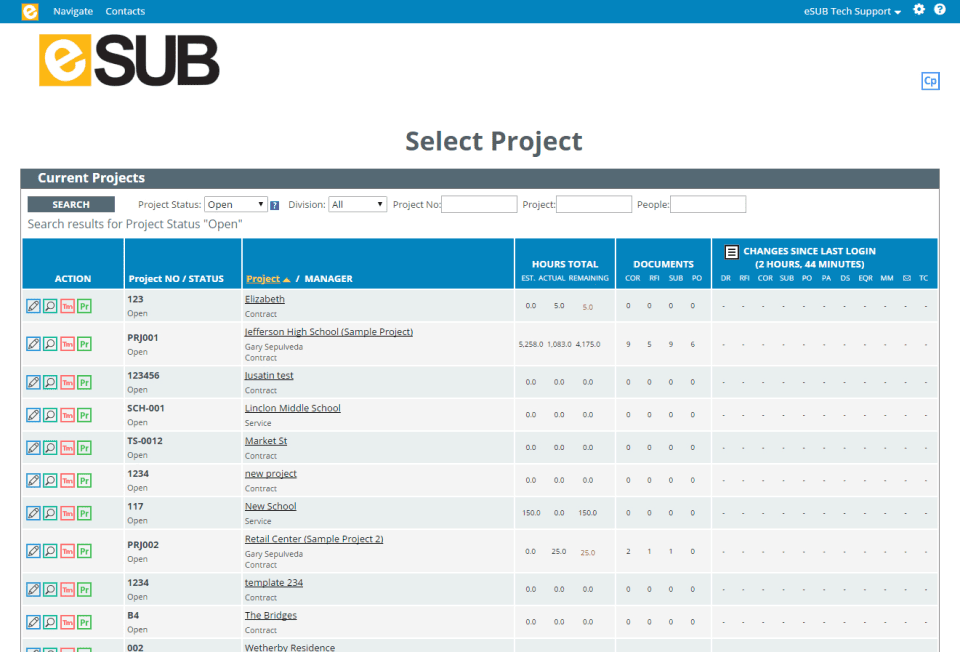Click the edit pencil icon for Elizabeth project
The width and height of the screenshot is (960, 652).
click(x=34, y=306)
